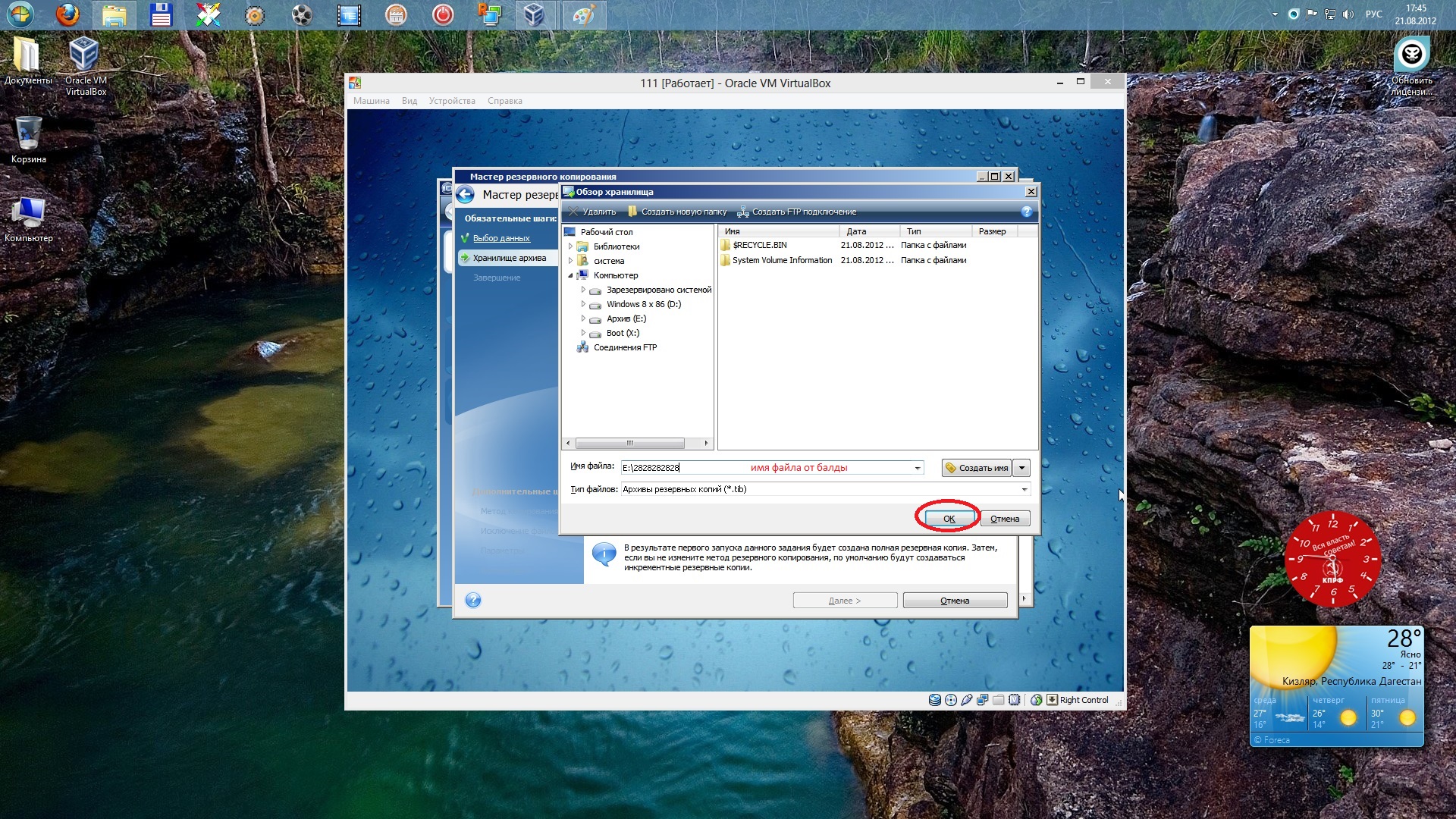Click the Foreca link in weather gadget
The image size is (1456, 819).
(x=1272, y=740)
